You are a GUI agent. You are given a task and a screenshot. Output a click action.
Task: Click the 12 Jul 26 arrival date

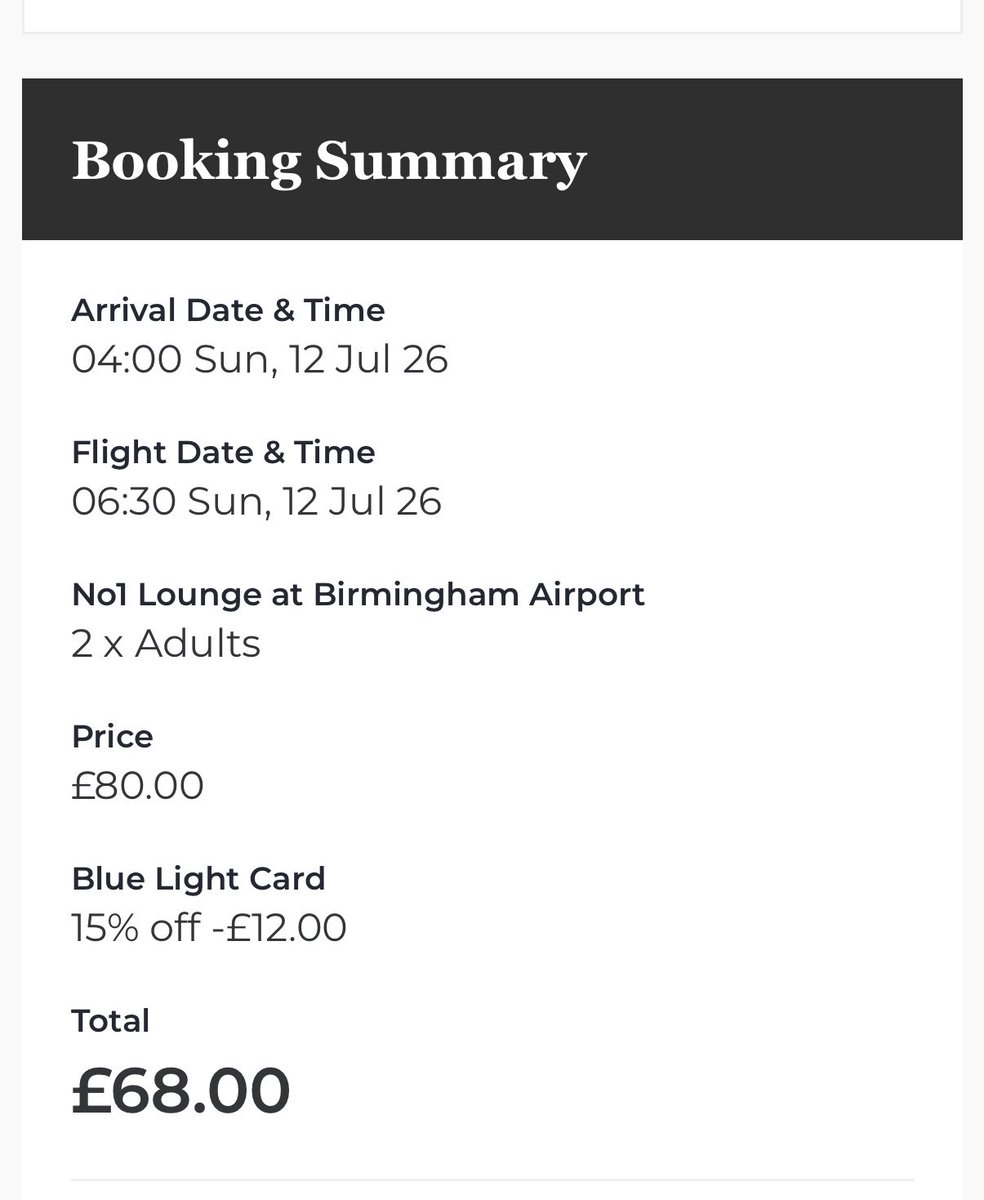369,359
